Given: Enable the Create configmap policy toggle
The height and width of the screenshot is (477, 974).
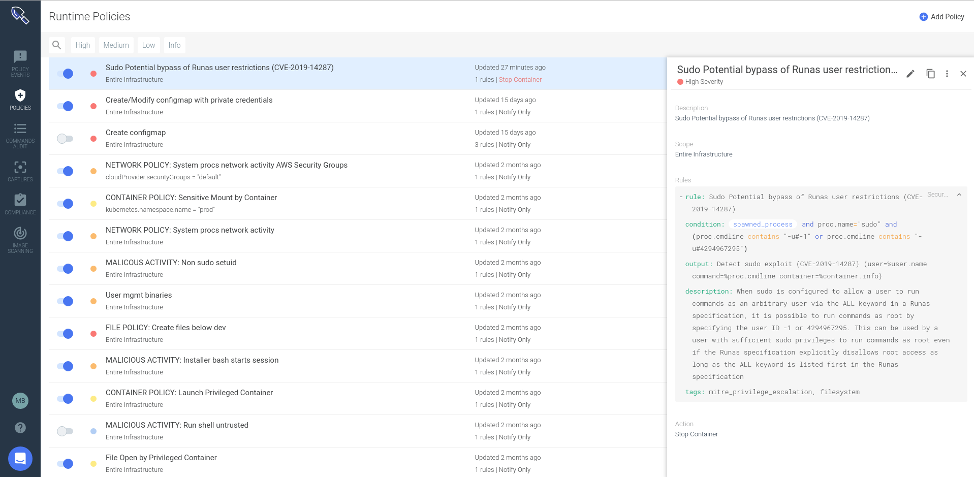Looking at the screenshot, I should [x=65, y=138].
